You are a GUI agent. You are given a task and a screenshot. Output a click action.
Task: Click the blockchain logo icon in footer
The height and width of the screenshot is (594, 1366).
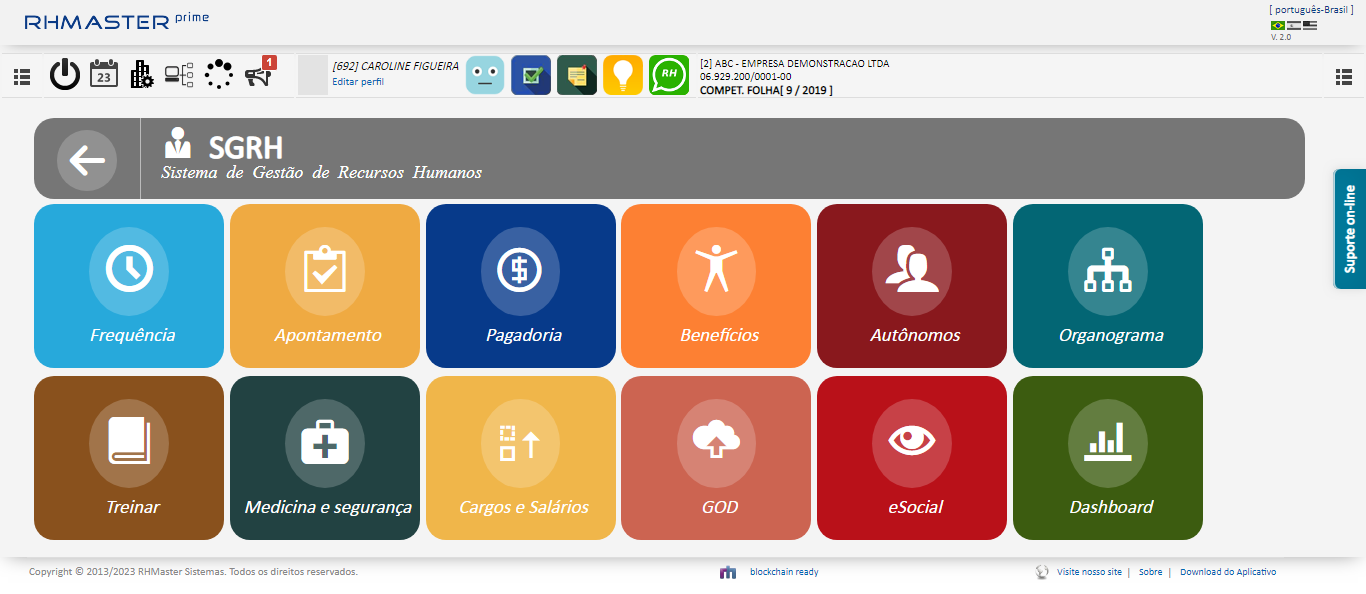(x=728, y=572)
